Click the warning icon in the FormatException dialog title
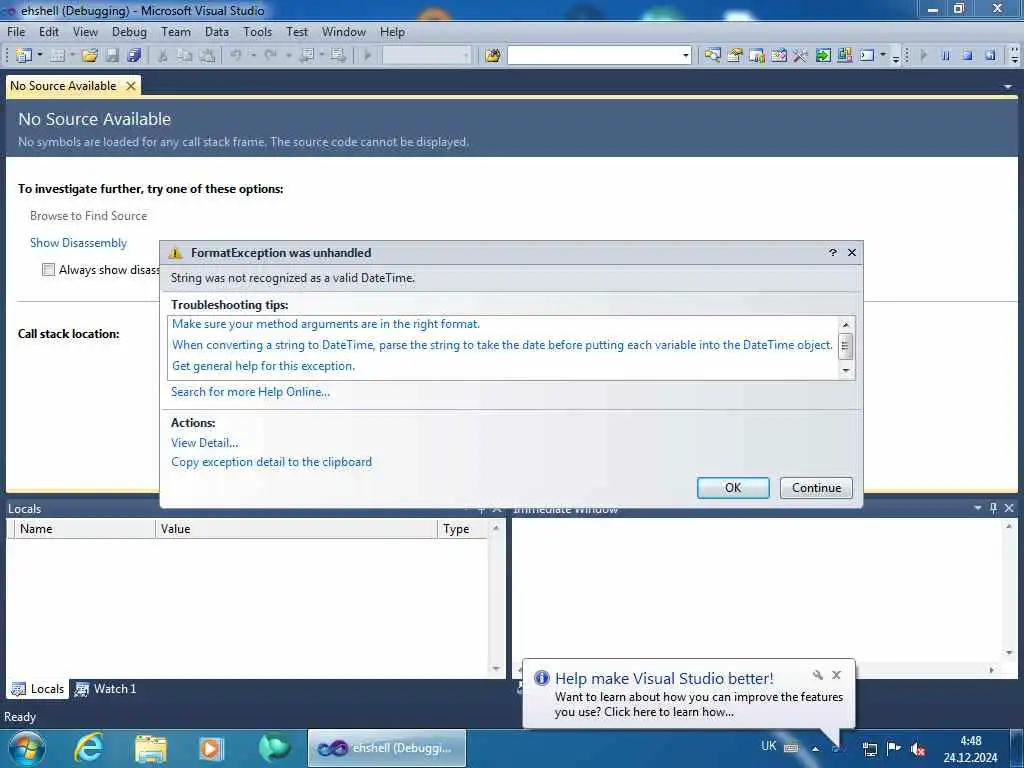The image size is (1024, 768). [x=175, y=253]
